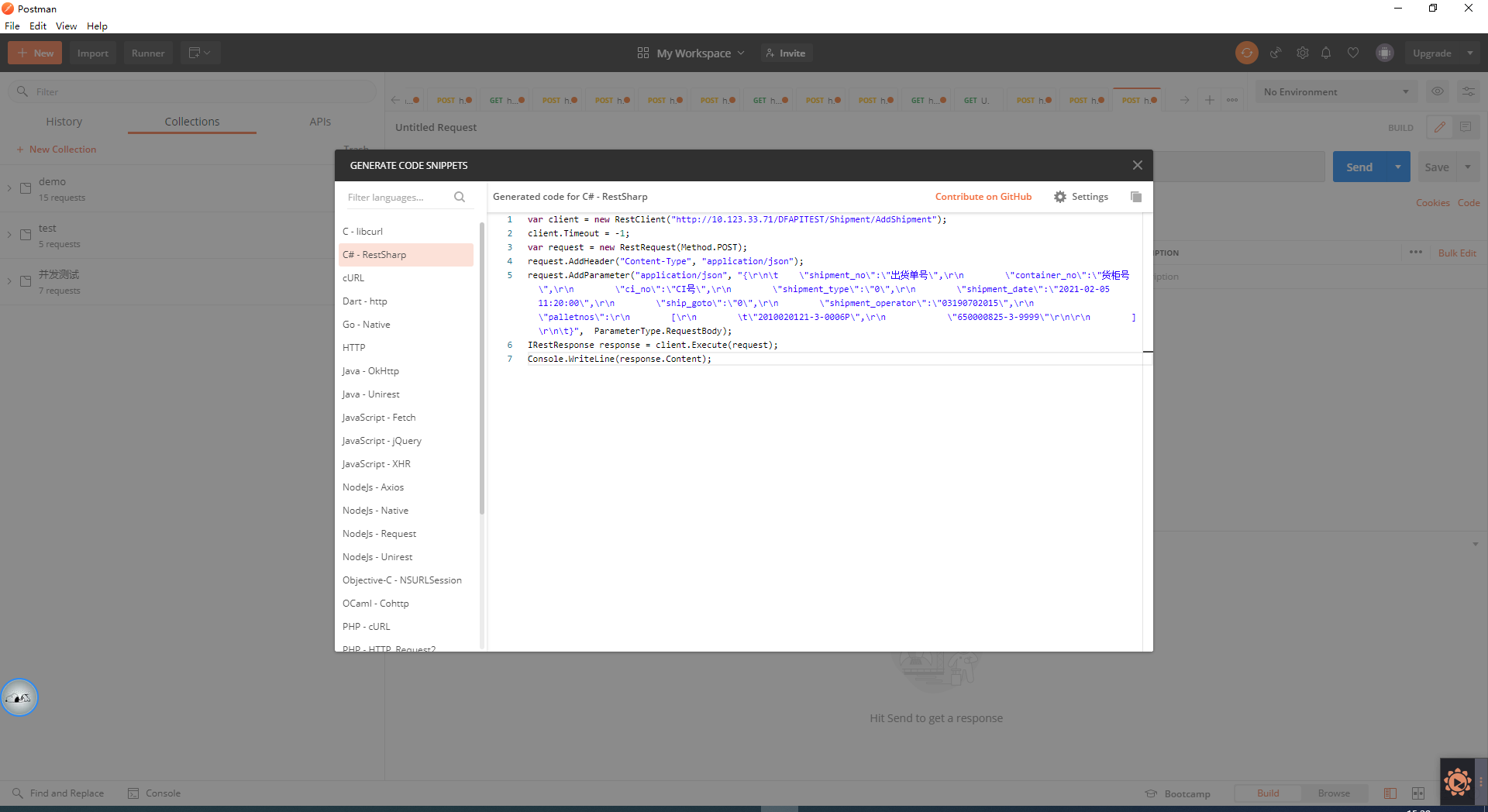Image resolution: width=1488 pixels, height=812 pixels.
Task: Switch to Build mode
Action: coord(1268,793)
